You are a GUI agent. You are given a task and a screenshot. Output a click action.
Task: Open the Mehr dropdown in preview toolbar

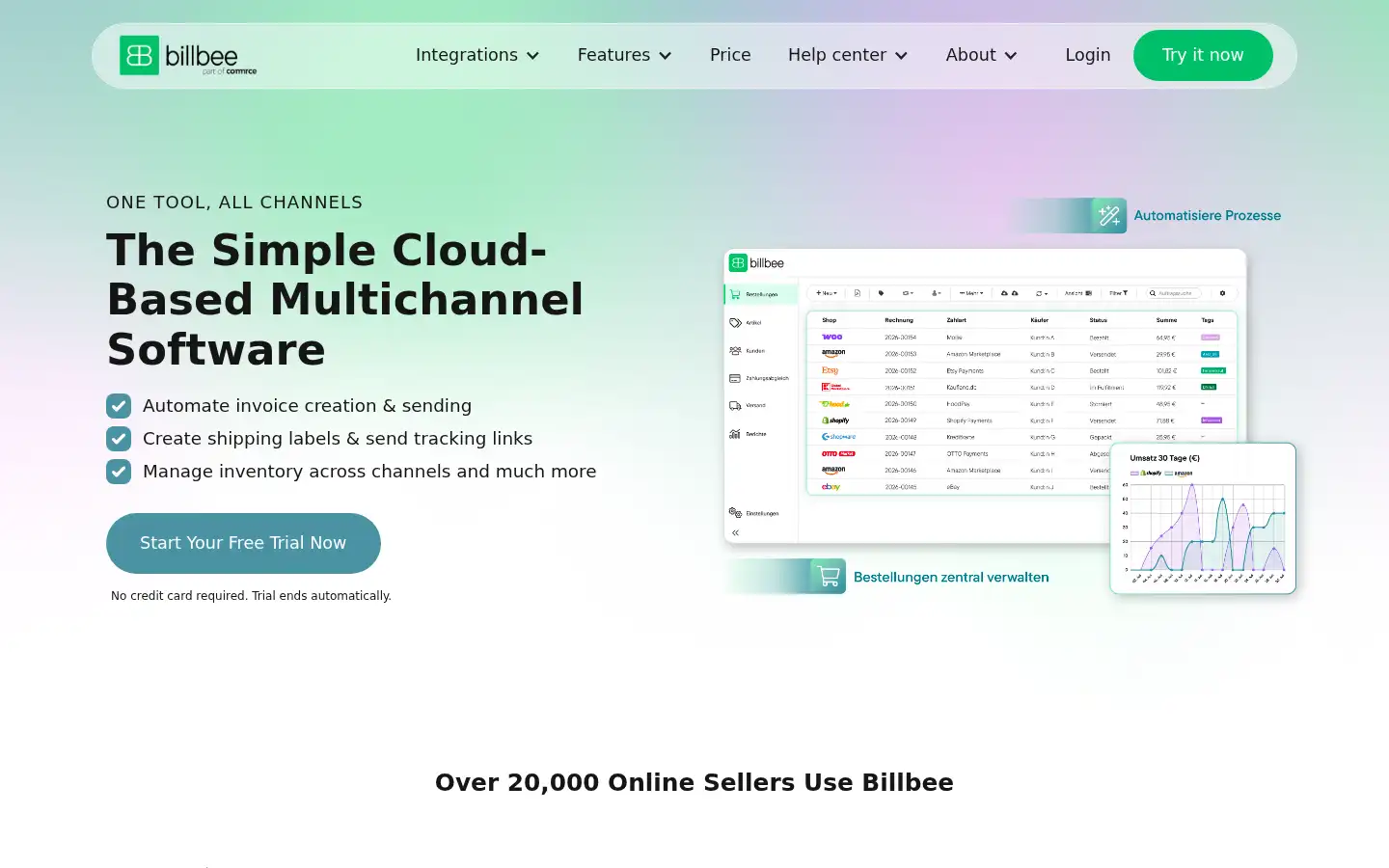coord(971,293)
